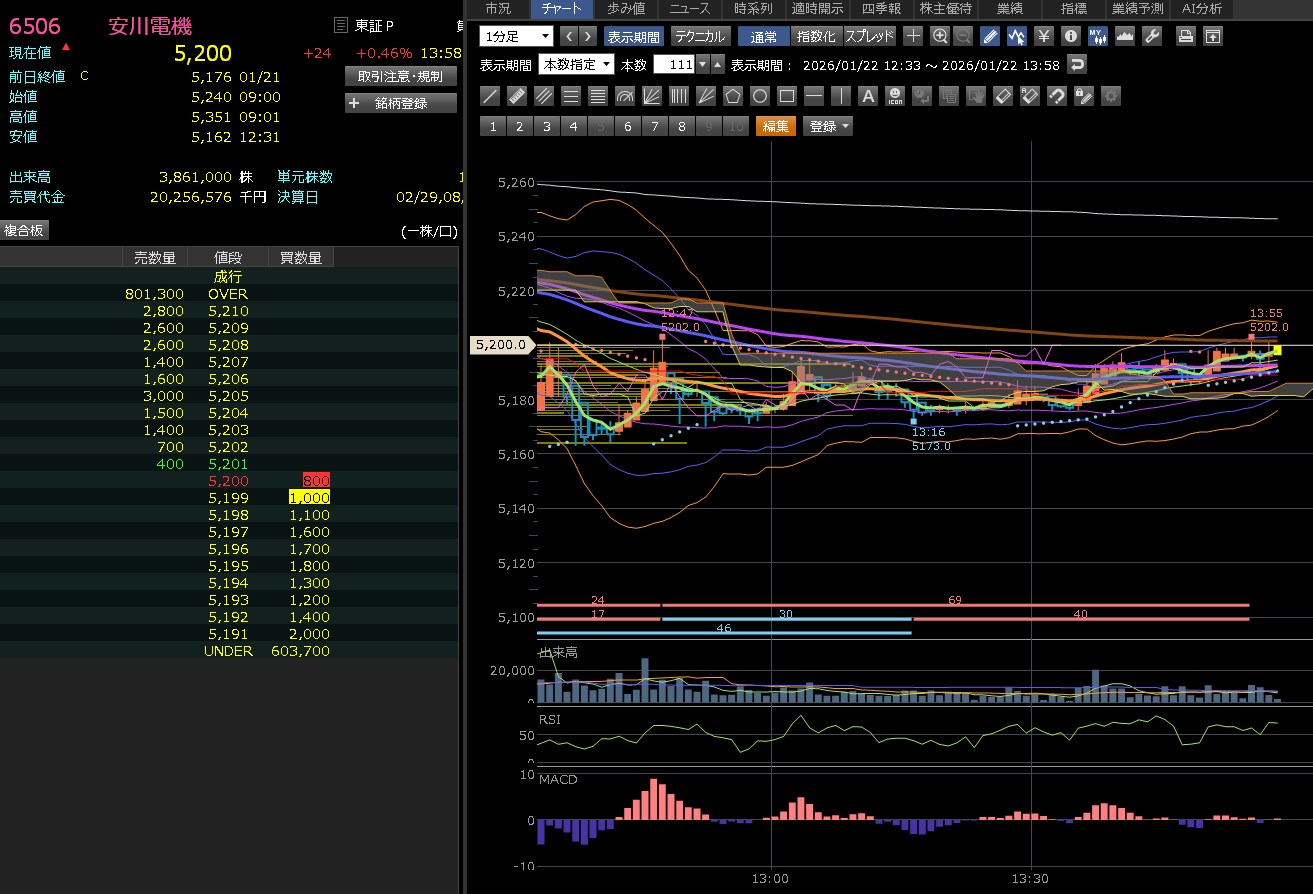The height and width of the screenshot is (894, 1313).
Task: Choose the text annotation 'A' tool
Action: pos(868,96)
